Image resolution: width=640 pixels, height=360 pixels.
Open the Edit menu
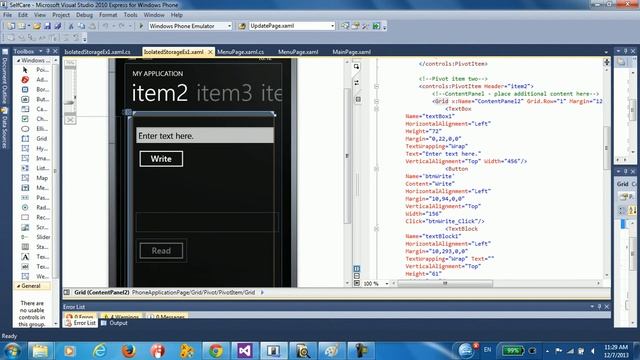click(x=23, y=15)
